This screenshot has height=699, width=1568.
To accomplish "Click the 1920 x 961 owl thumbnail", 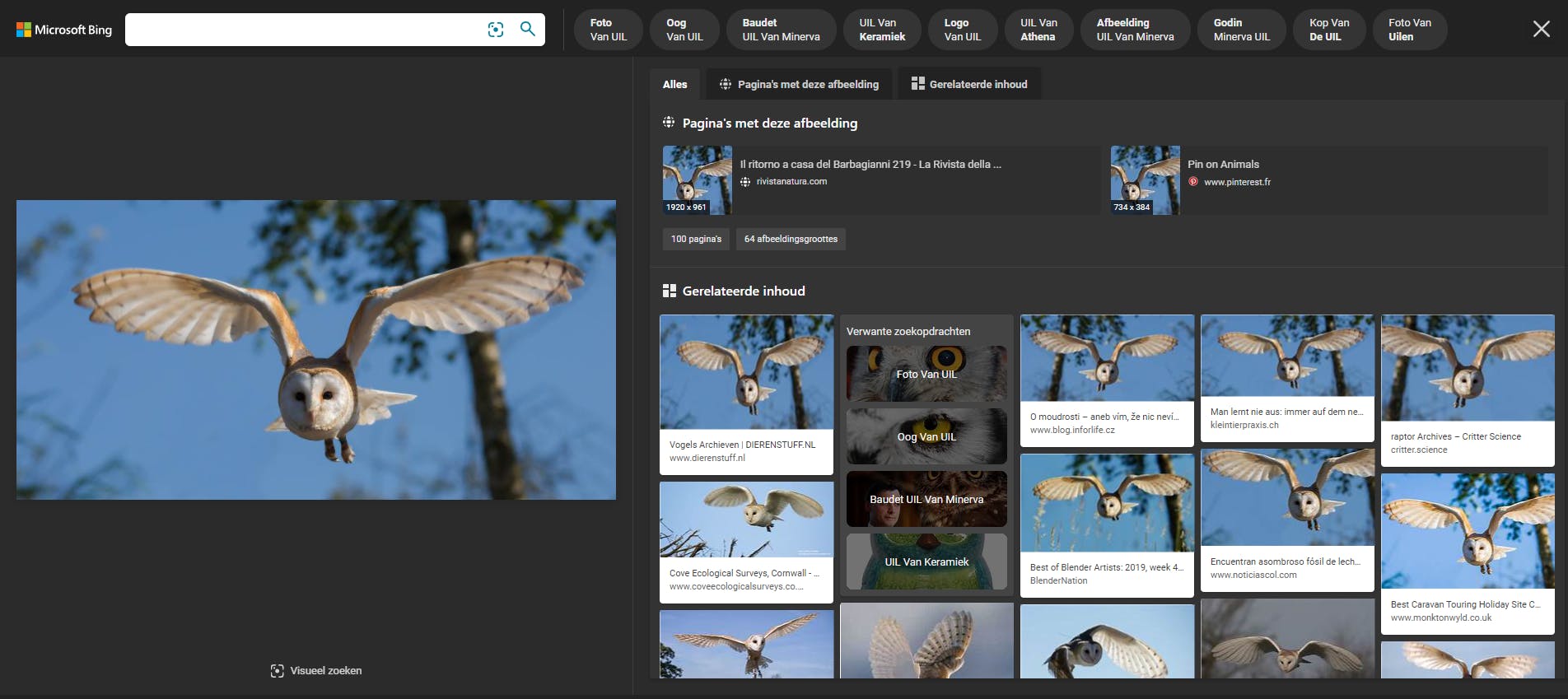I will click(698, 180).
